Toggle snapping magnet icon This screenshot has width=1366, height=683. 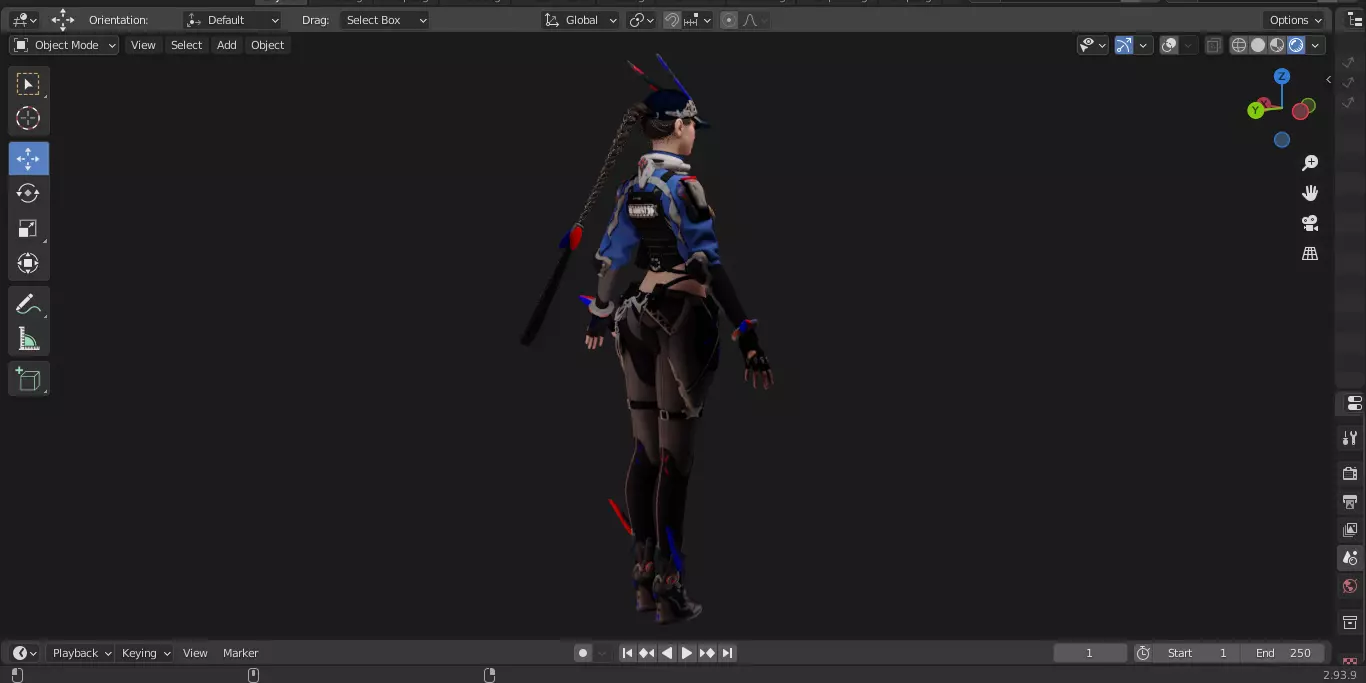click(673, 20)
